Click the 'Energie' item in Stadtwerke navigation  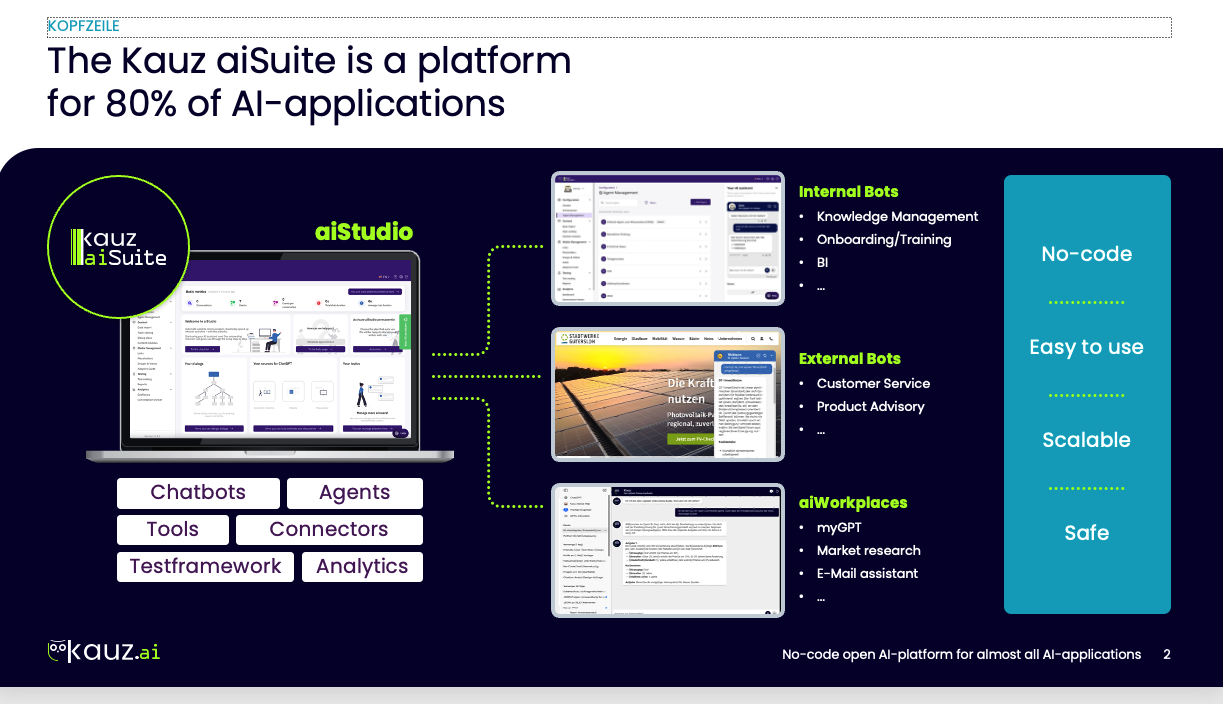click(621, 339)
